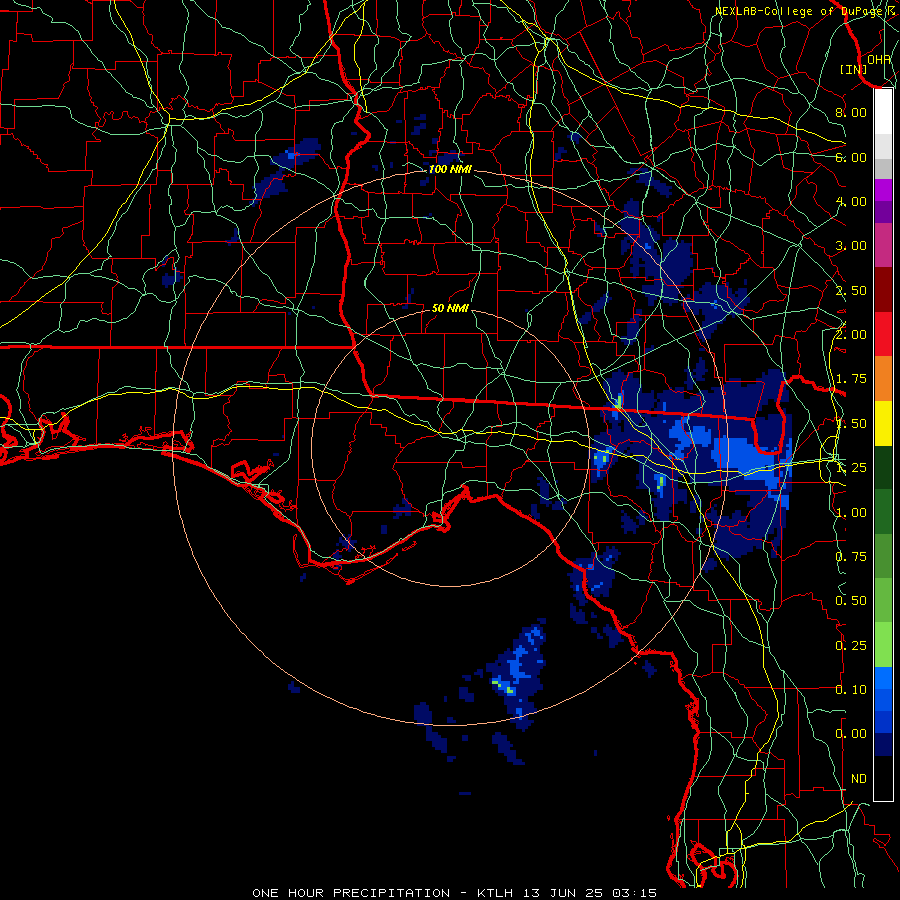The image size is (900, 900).
Task: Click the '3.00' scale value
Action: point(851,246)
